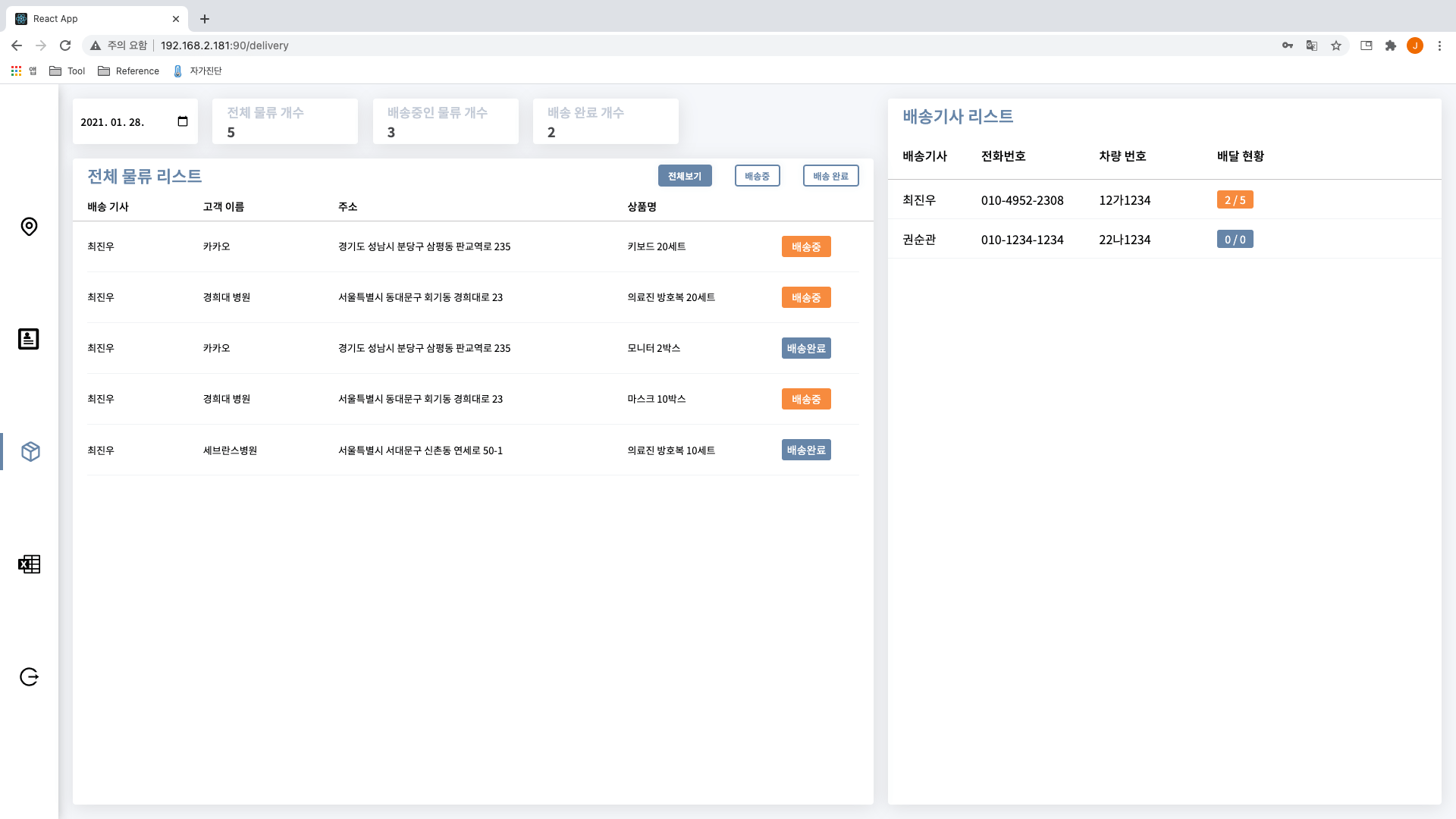The image size is (1456, 819).
Task: Reload the delivery page
Action: [x=65, y=45]
